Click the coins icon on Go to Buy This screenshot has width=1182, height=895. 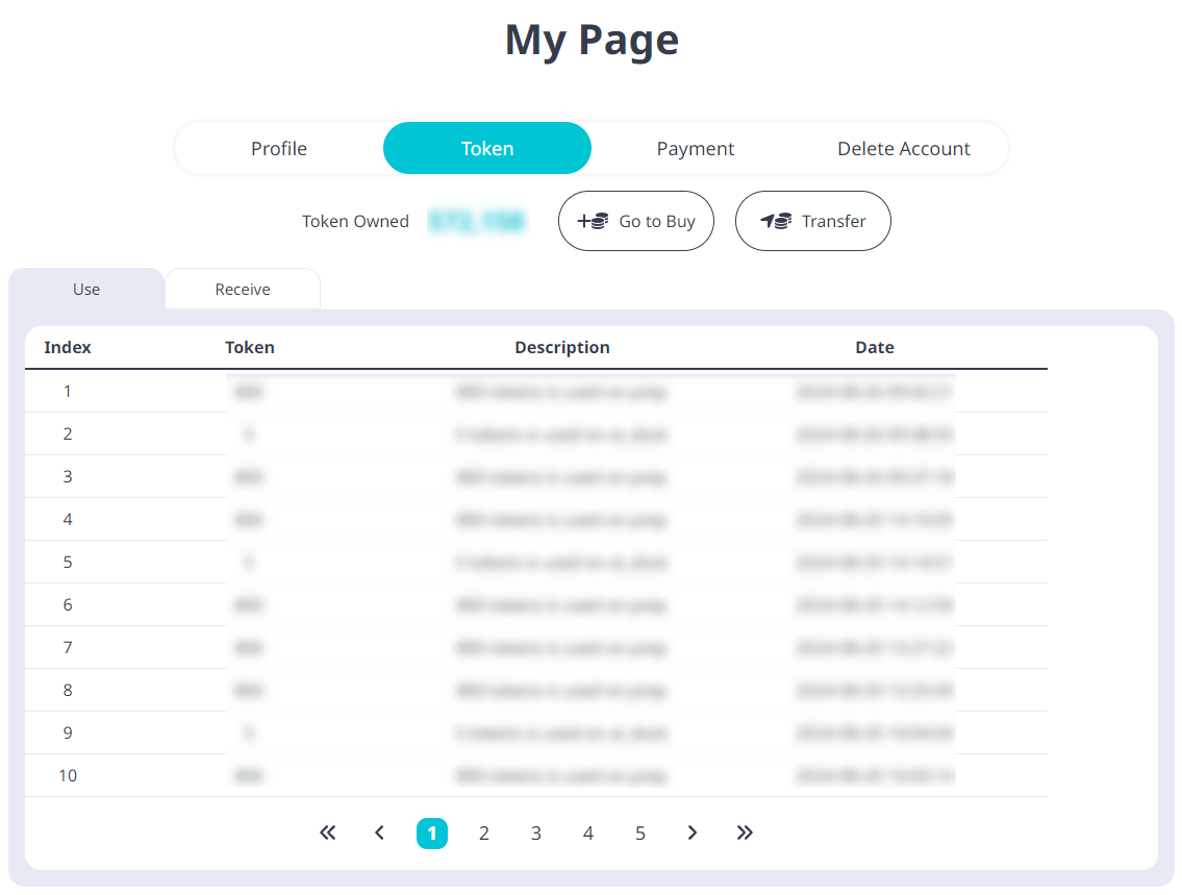coord(593,221)
